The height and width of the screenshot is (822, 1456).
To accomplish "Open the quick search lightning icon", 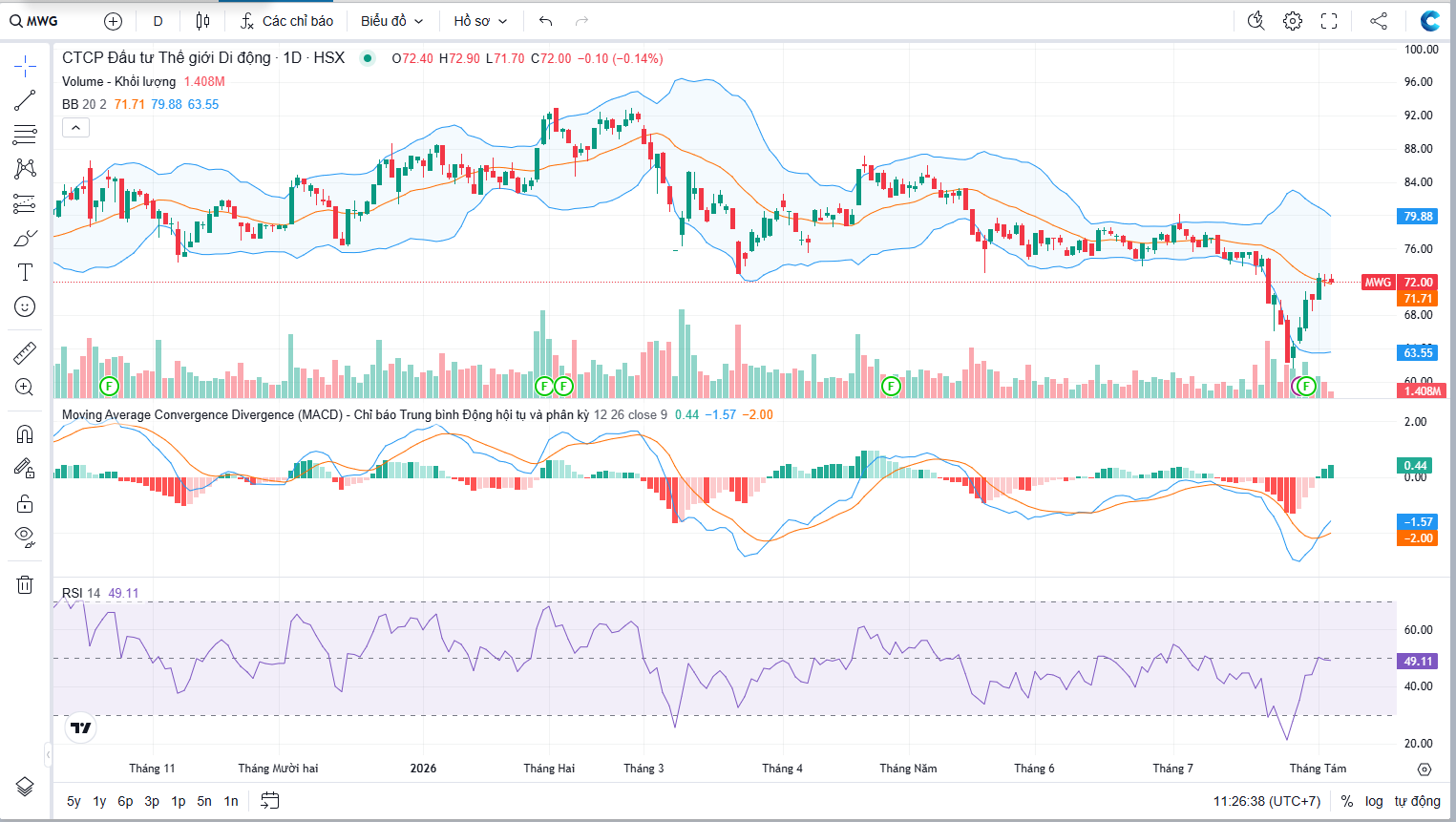I will [x=1256, y=21].
